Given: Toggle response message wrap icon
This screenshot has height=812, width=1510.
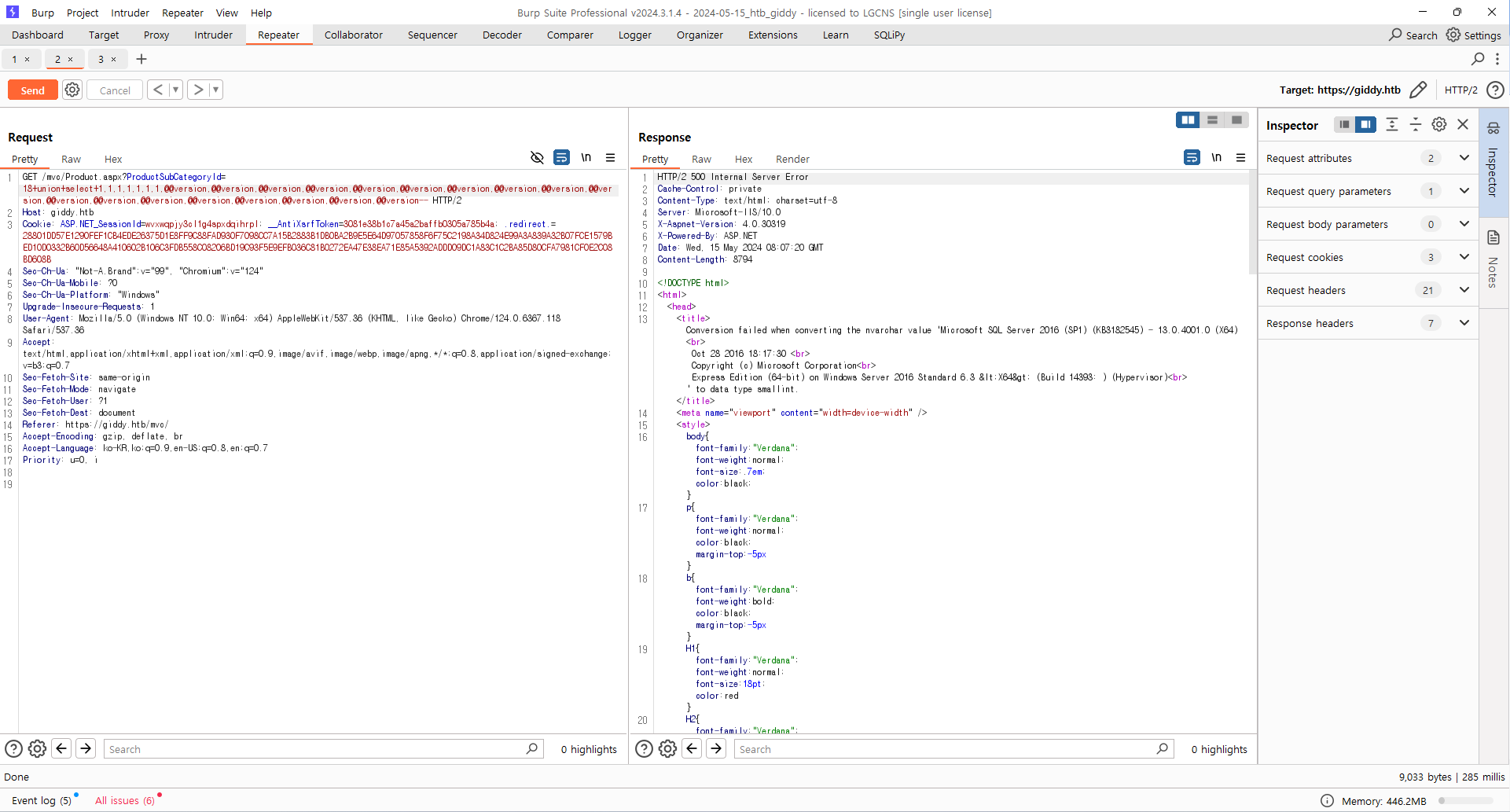Looking at the screenshot, I should pyautogui.click(x=1192, y=157).
